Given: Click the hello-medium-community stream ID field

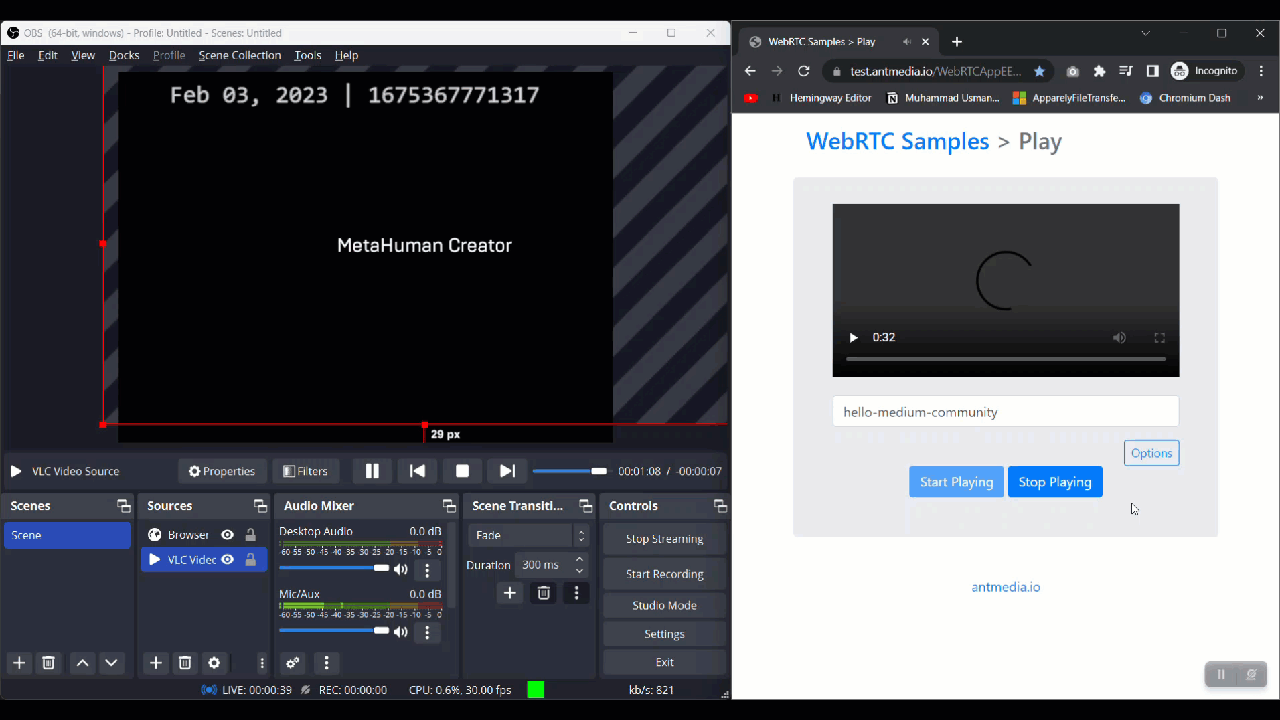Looking at the screenshot, I should coord(1005,412).
